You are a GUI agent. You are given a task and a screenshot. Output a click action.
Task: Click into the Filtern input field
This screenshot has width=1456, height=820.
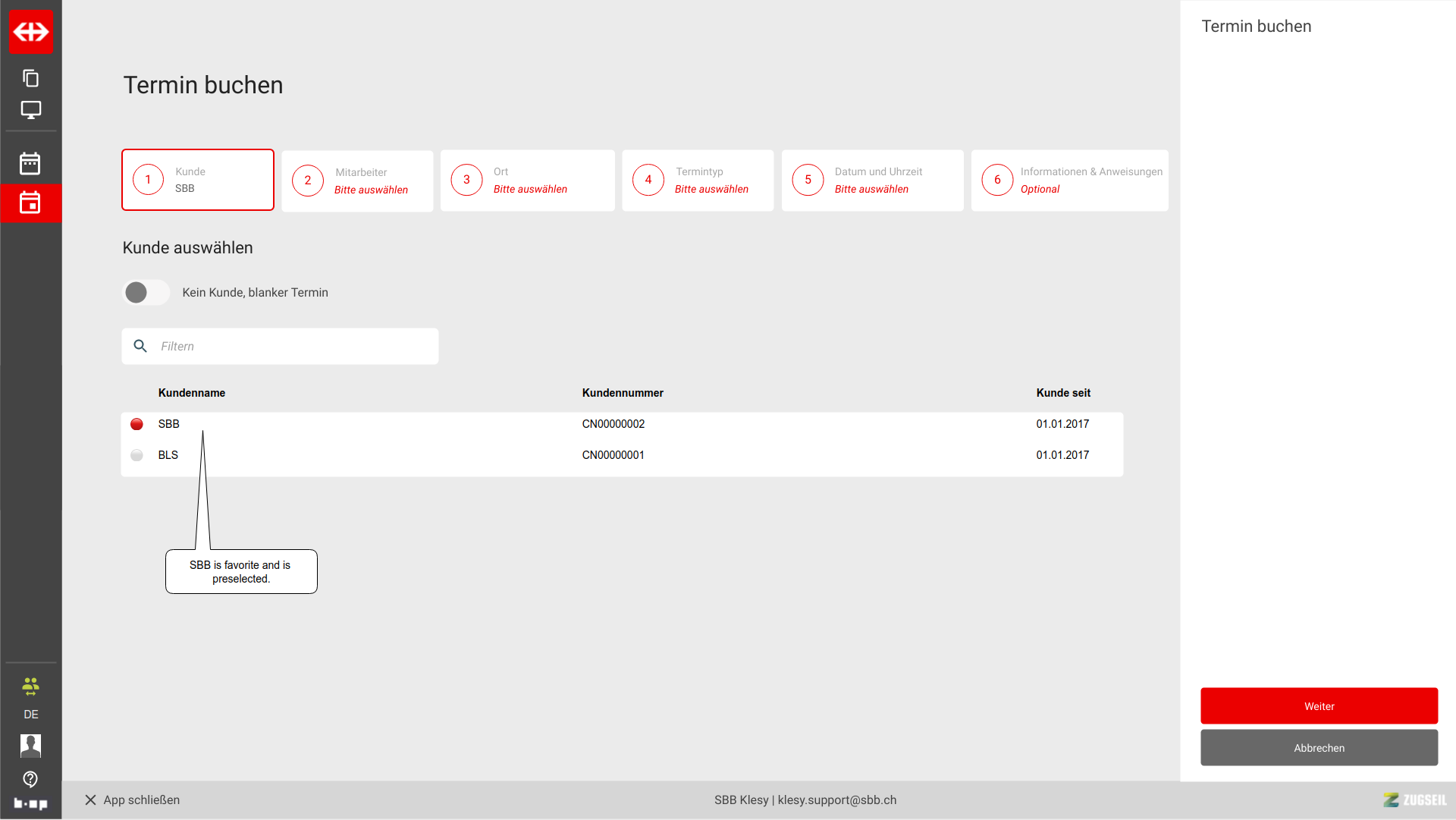coord(292,347)
